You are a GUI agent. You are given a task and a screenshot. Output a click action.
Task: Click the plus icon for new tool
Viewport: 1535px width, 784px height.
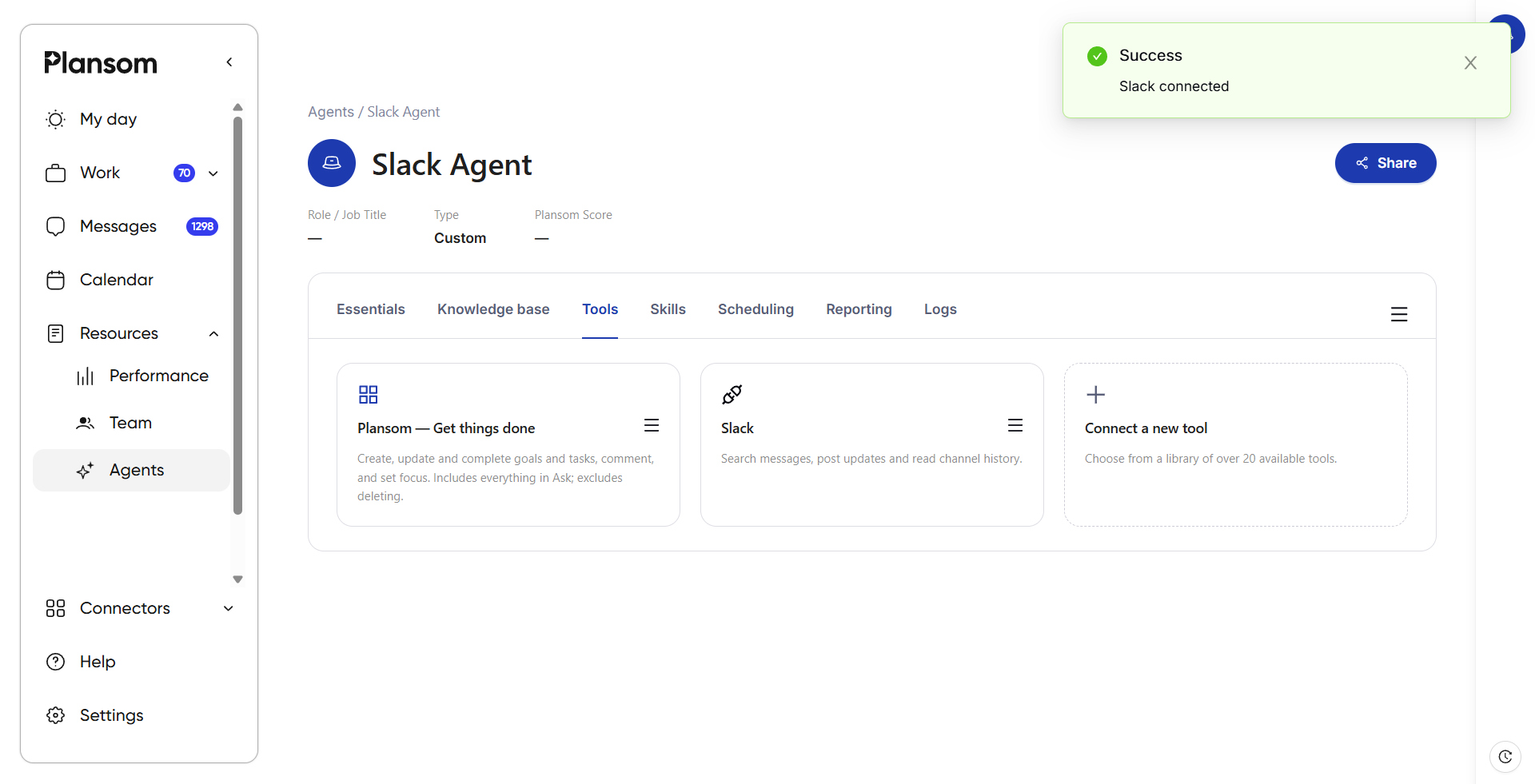[1096, 394]
